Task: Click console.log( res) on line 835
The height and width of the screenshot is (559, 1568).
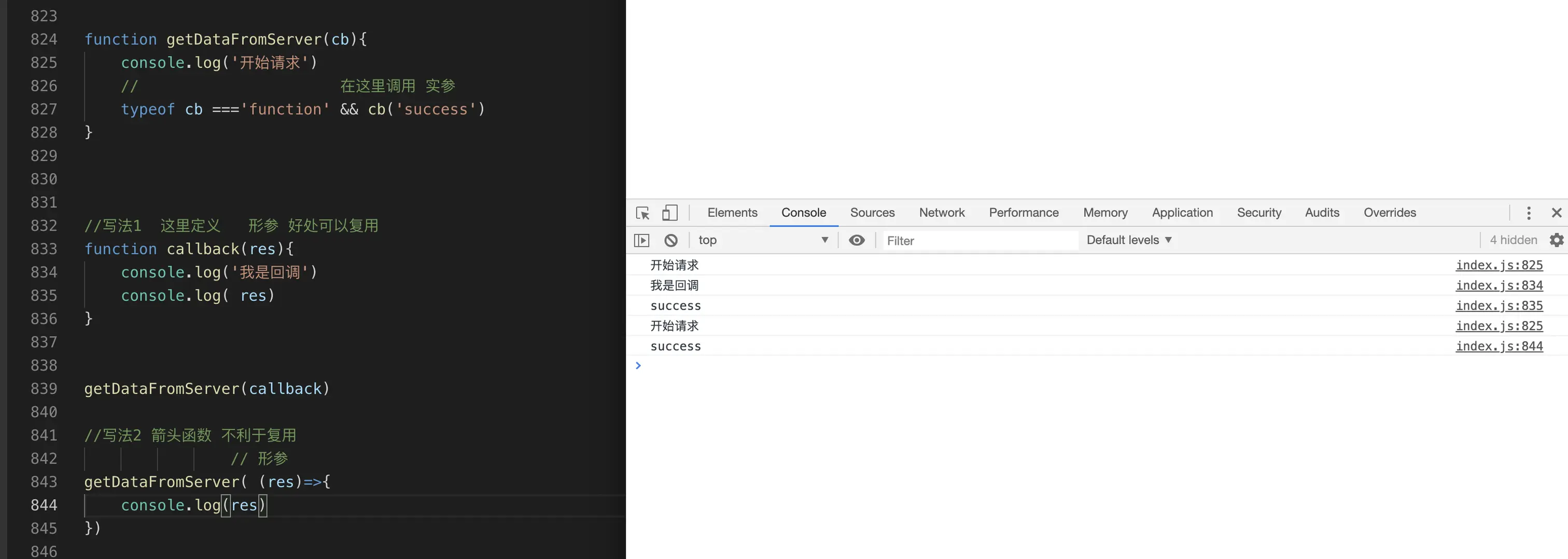Action: tap(198, 296)
